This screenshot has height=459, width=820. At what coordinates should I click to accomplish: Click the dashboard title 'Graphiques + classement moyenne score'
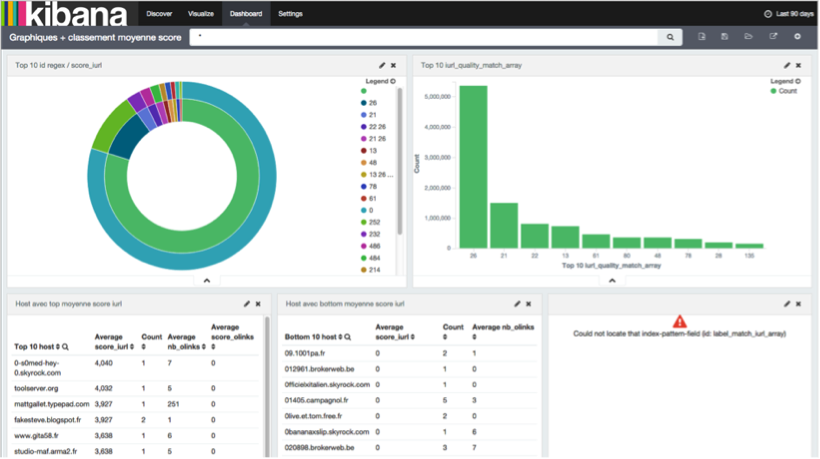click(x=95, y=38)
